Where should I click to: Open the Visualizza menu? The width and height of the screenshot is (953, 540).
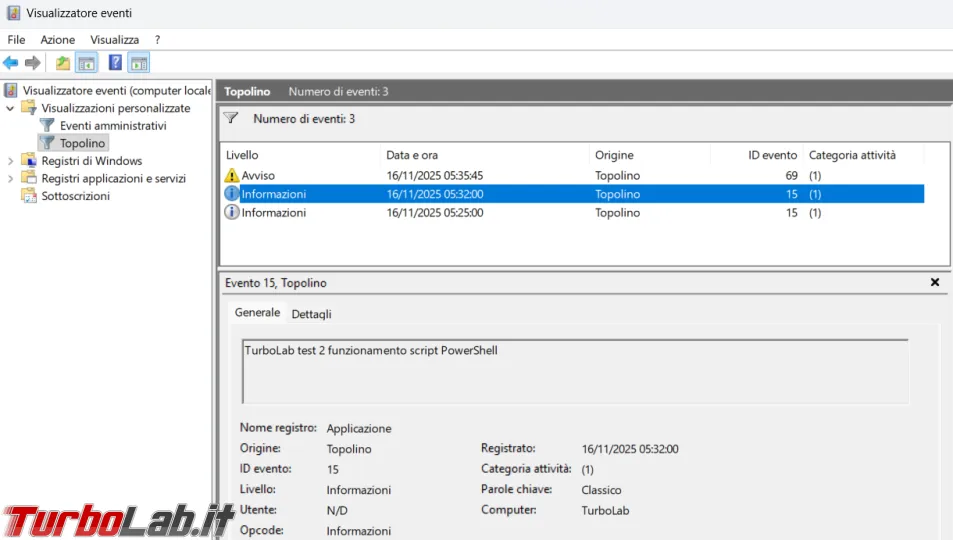[114, 40]
